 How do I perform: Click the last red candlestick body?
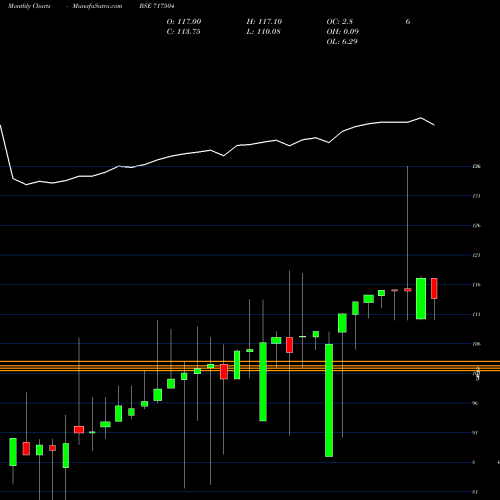[434, 288]
